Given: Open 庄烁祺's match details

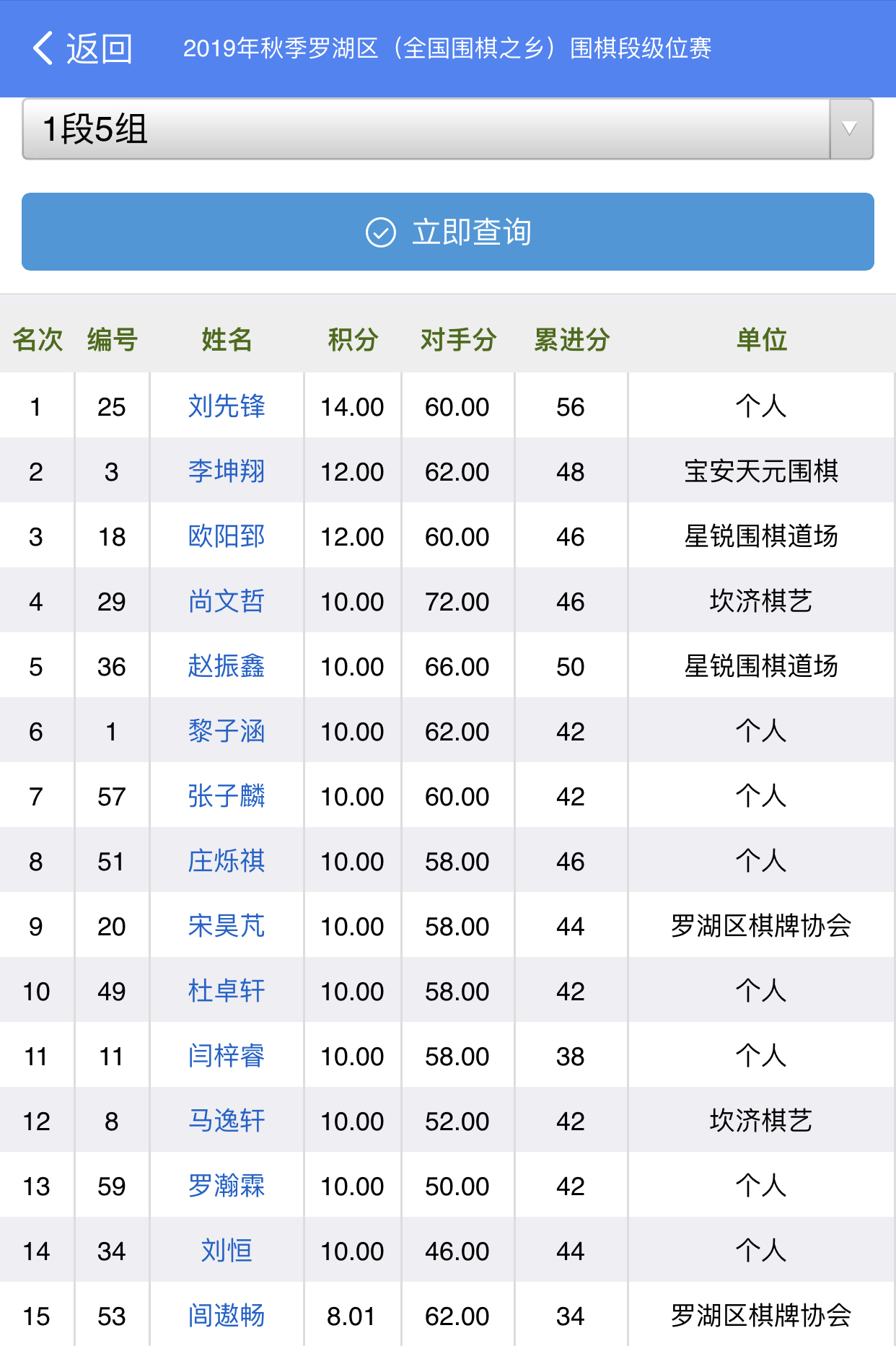Looking at the screenshot, I should [227, 861].
